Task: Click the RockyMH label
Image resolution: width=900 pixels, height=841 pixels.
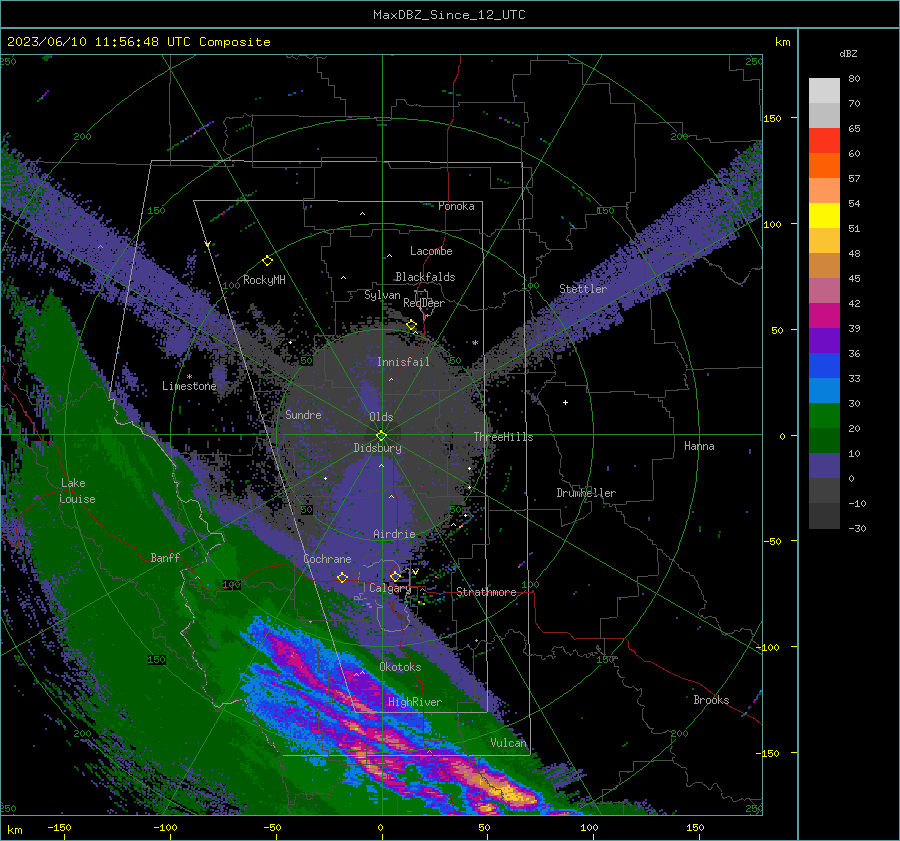Action: (x=264, y=280)
